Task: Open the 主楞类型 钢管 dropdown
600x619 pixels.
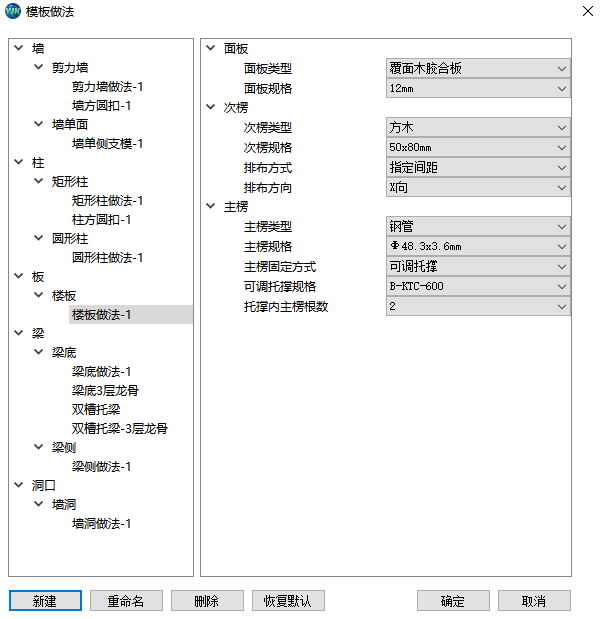Action: coord(478,227)
